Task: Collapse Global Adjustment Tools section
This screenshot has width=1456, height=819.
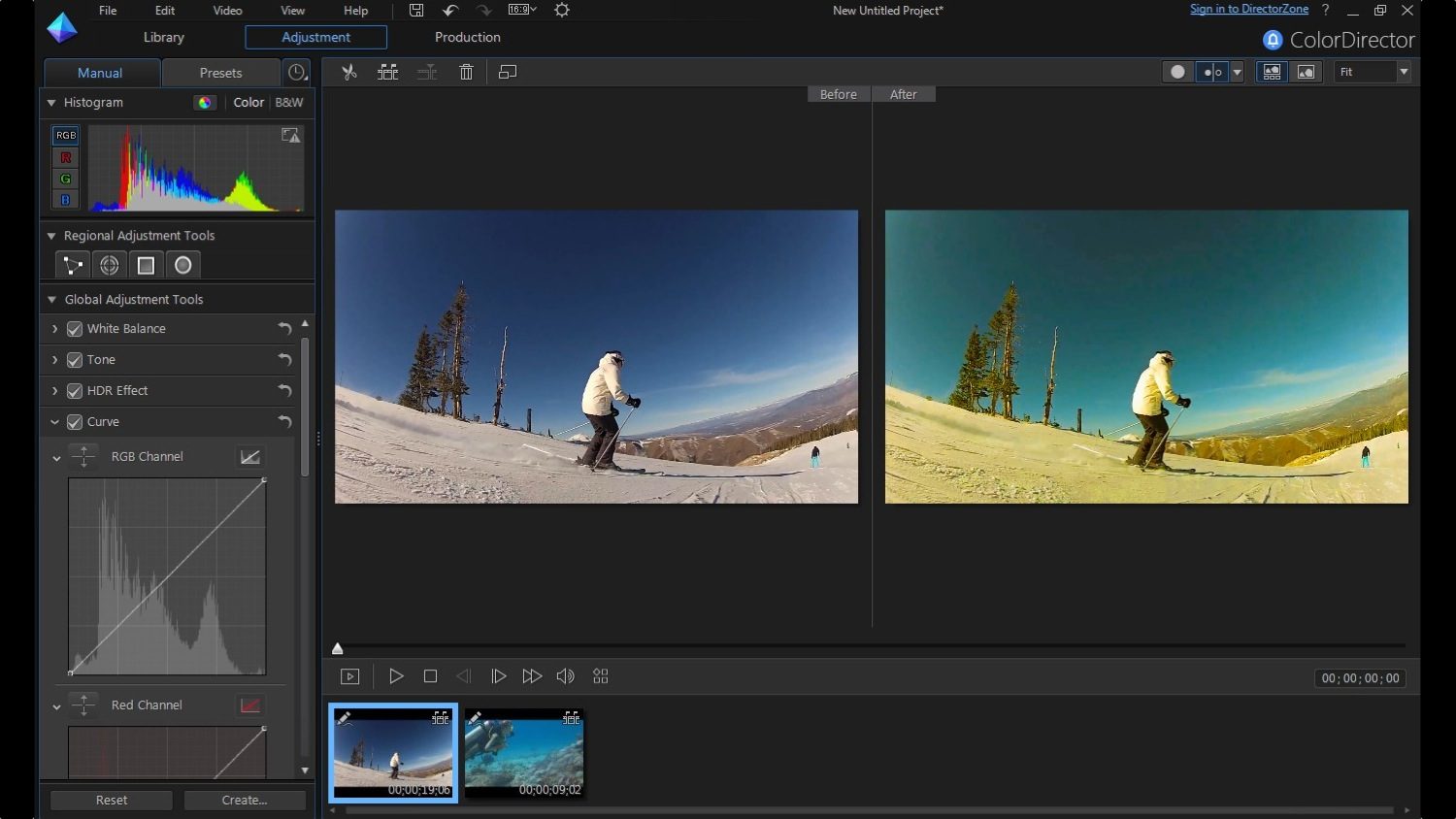Action: pos(52,300)
